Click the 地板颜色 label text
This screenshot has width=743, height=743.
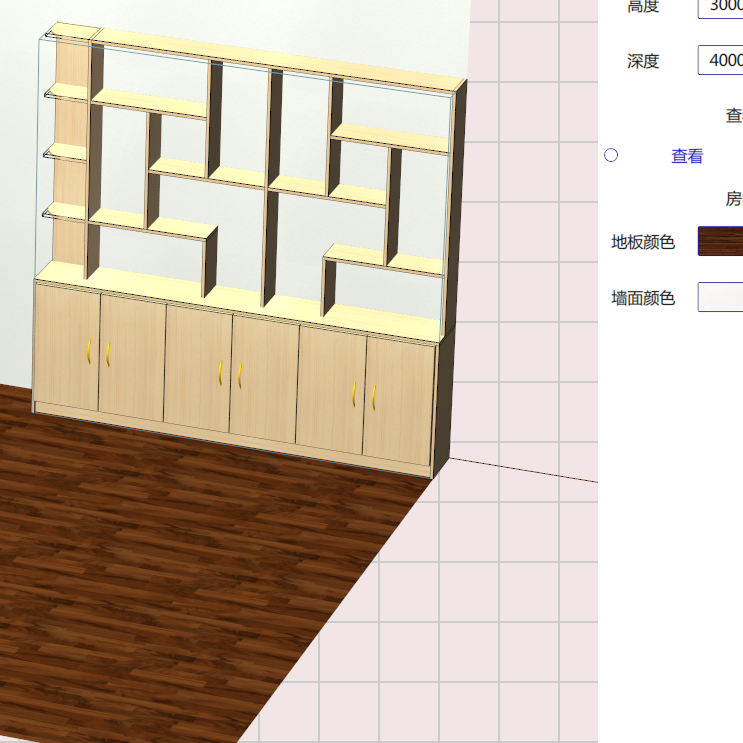[x=643, y=242]
